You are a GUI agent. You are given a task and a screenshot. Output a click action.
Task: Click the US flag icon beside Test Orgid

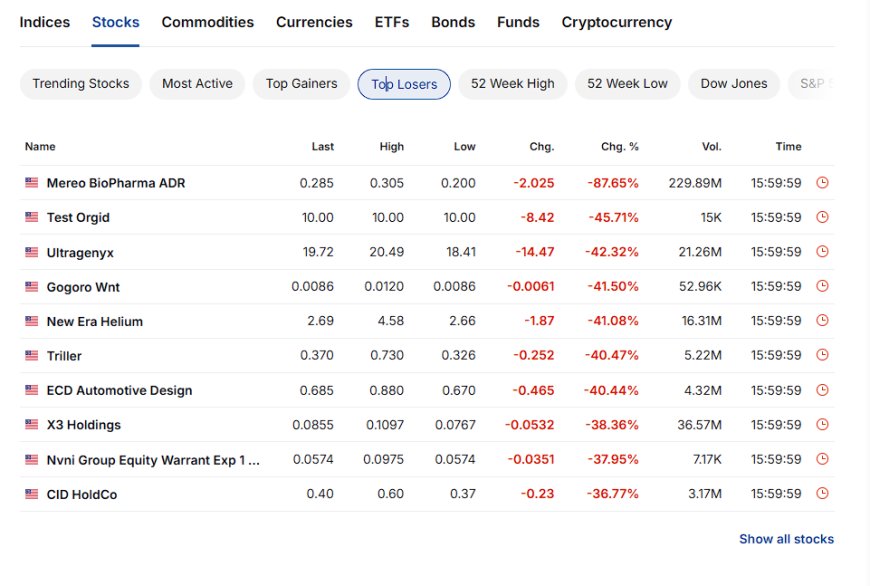tap(32, 217)
